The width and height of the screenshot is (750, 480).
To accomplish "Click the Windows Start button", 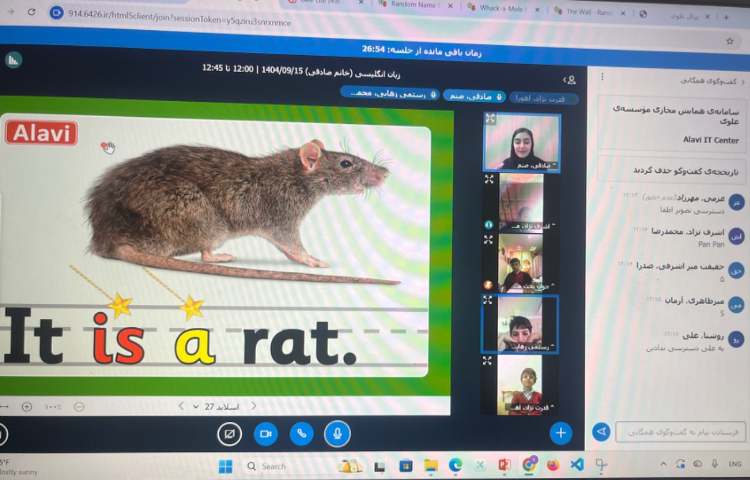I will pos(225,465).
